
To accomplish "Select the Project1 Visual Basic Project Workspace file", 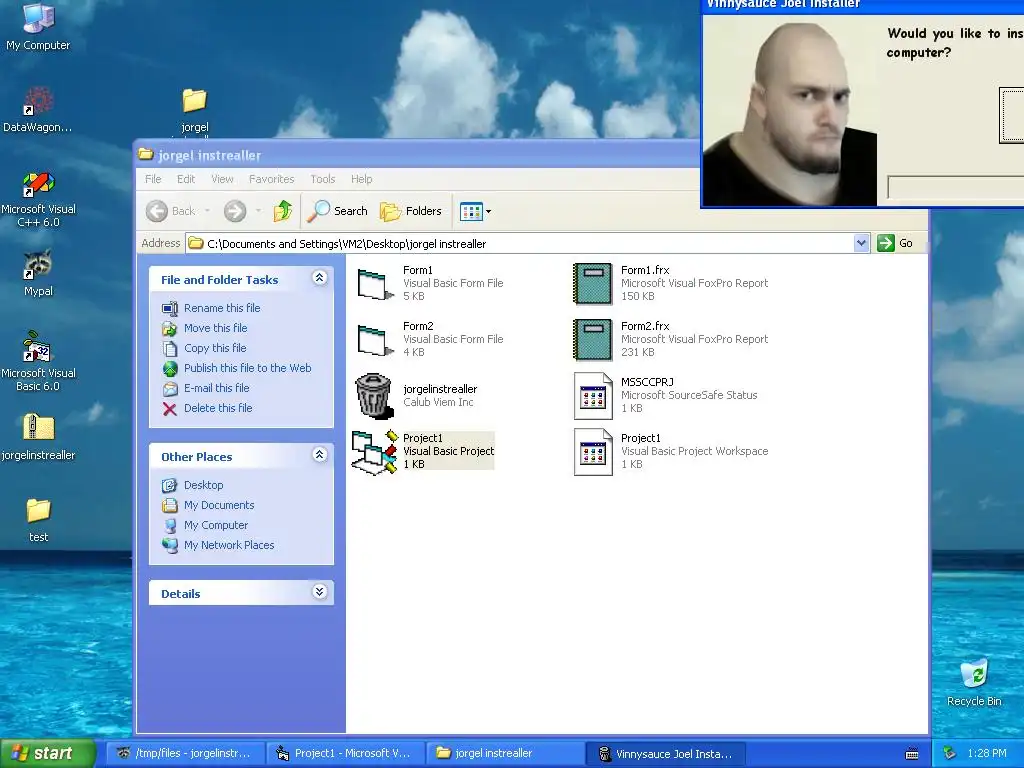I will [670, 451].
